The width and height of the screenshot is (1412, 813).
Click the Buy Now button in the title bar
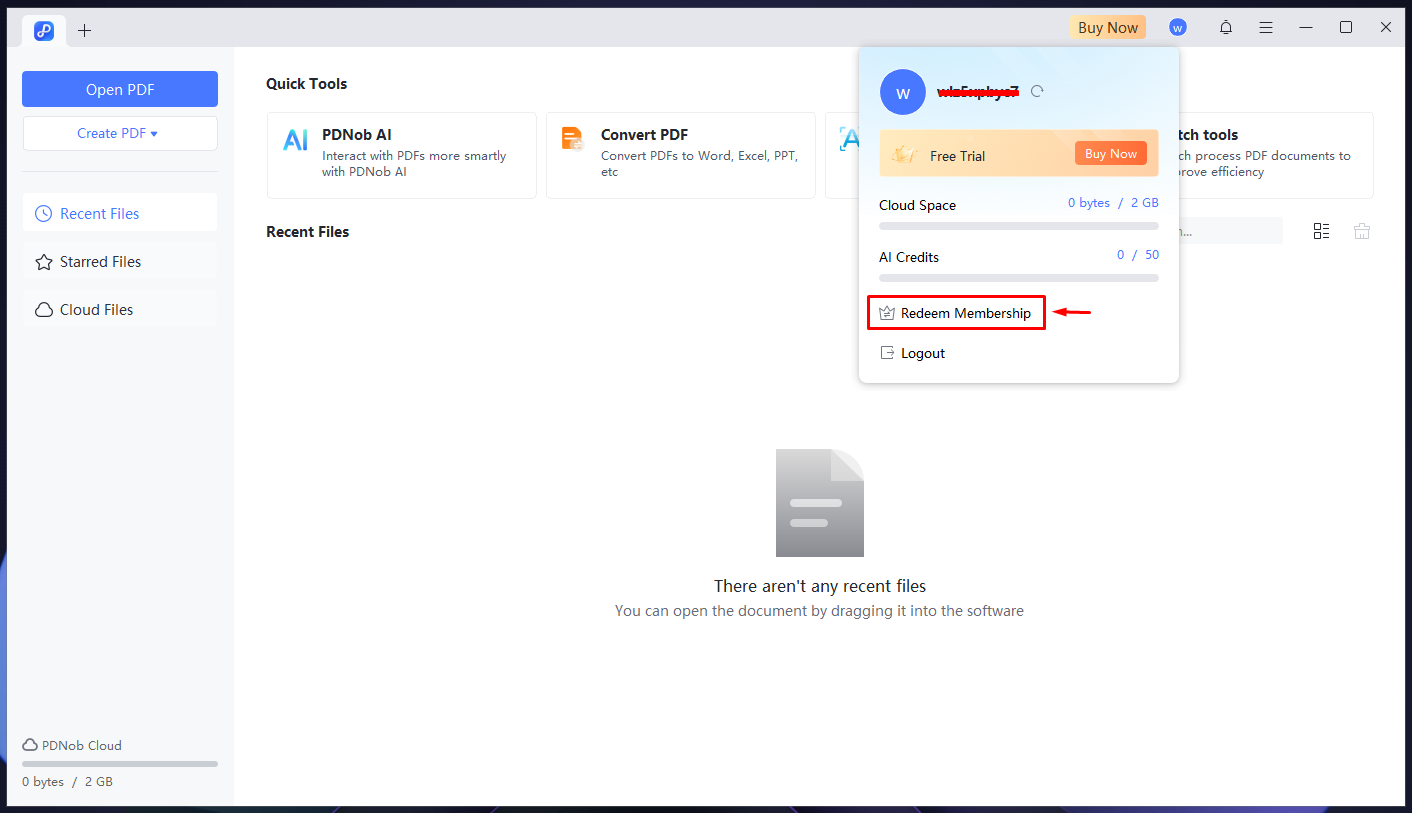tap(1108, 28)
